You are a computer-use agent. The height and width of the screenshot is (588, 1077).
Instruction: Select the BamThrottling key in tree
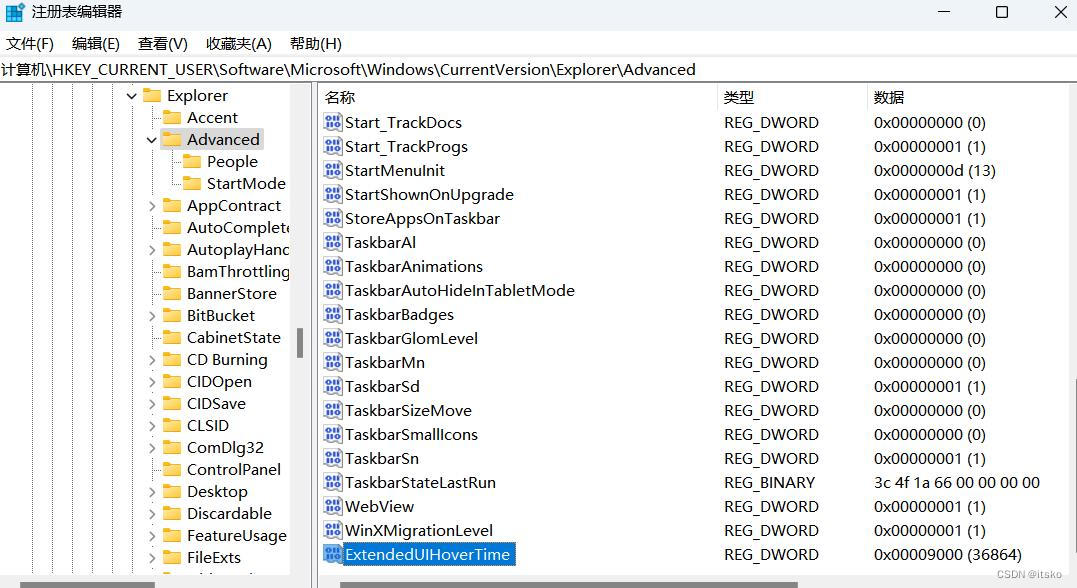(238, 272)
